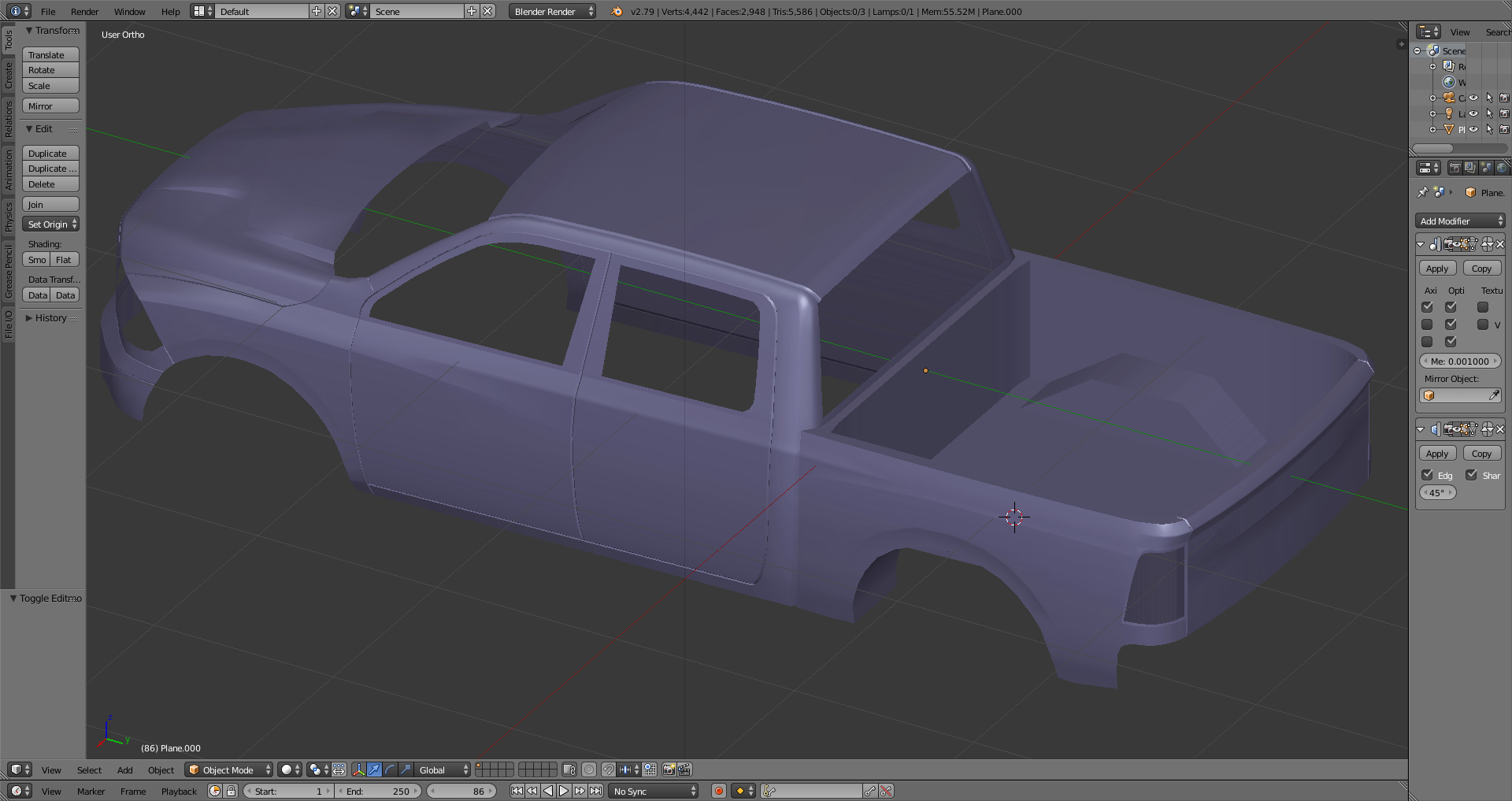Enable the rotate manipulator arc
Viewport: 1512px width, 801px height.
pos(390,769)
